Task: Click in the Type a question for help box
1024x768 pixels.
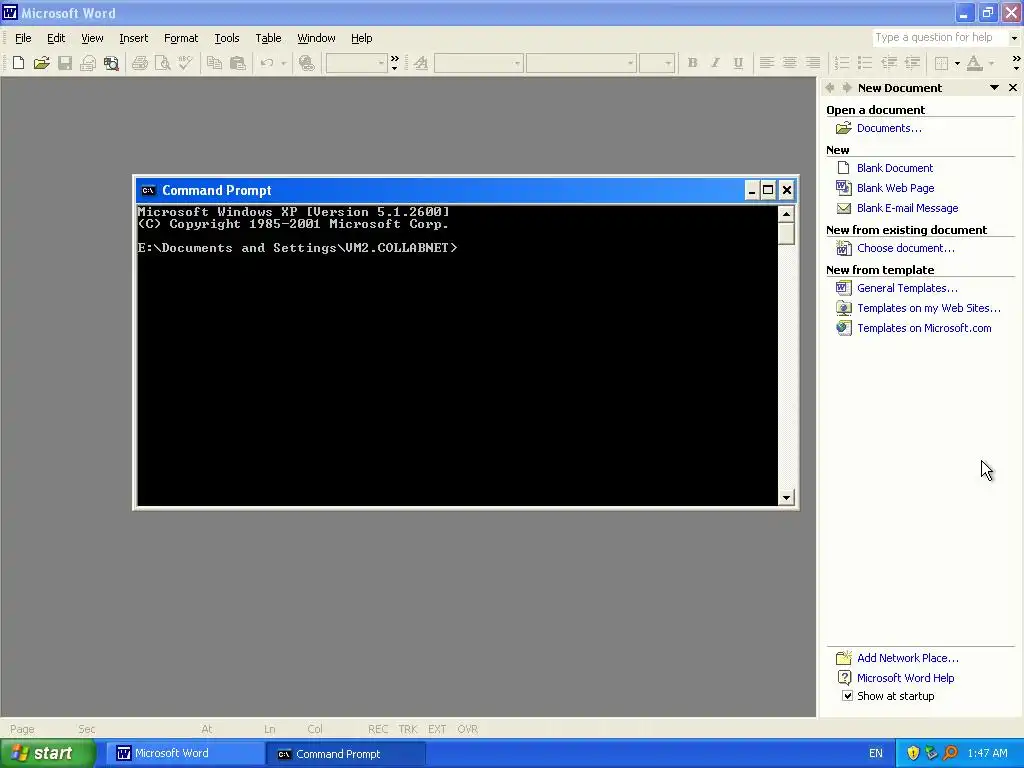Action: point(940,37)
